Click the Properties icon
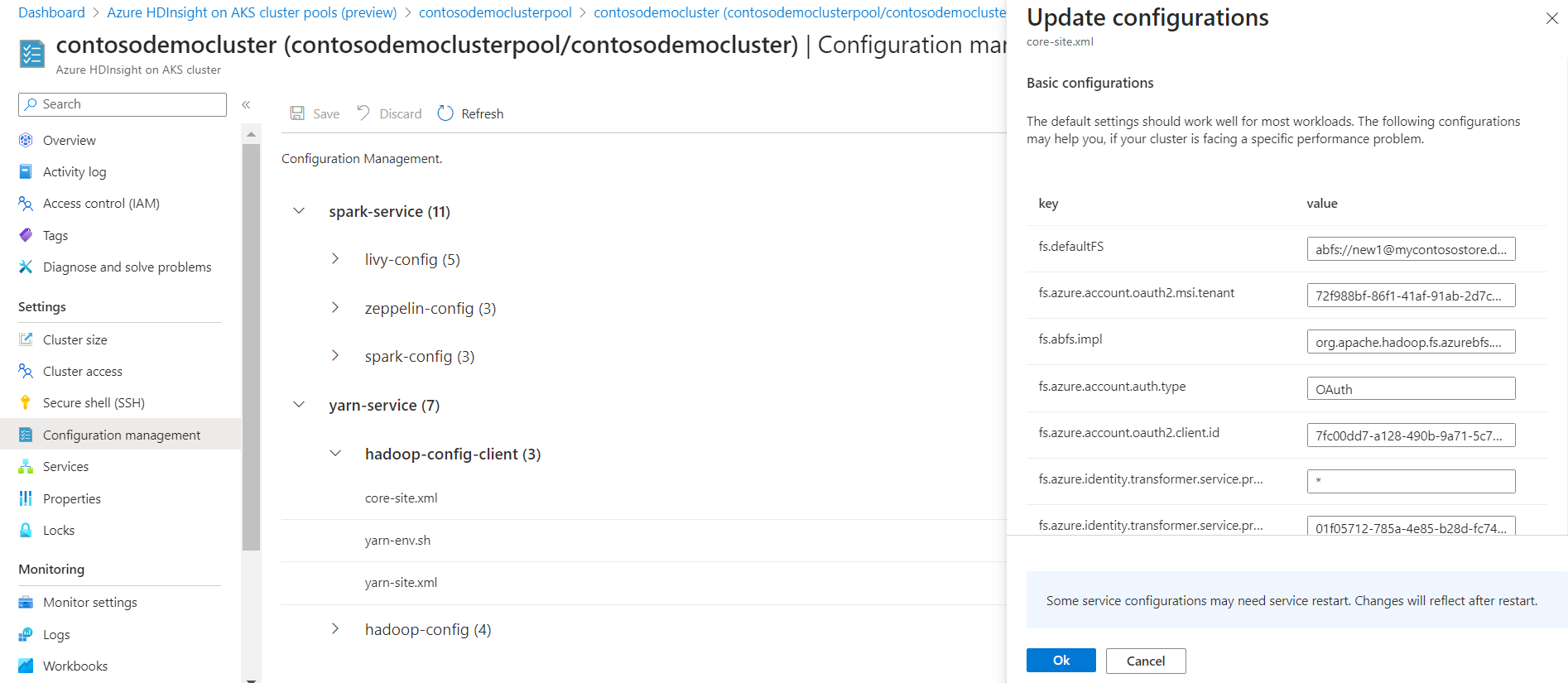The image size is (1568, 683). tap(26, 498)
